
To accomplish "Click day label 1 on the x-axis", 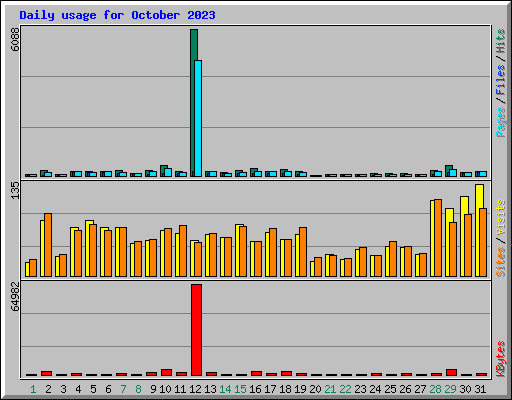I will coord(33,389).
